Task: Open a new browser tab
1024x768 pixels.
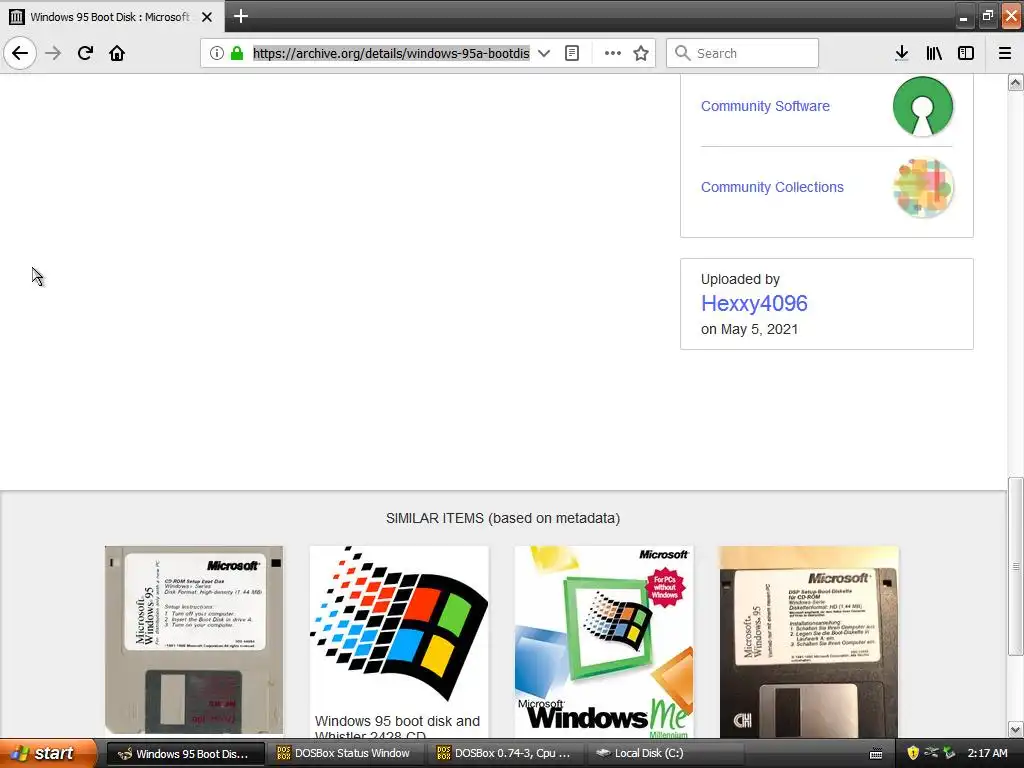Action: [240, 16]
